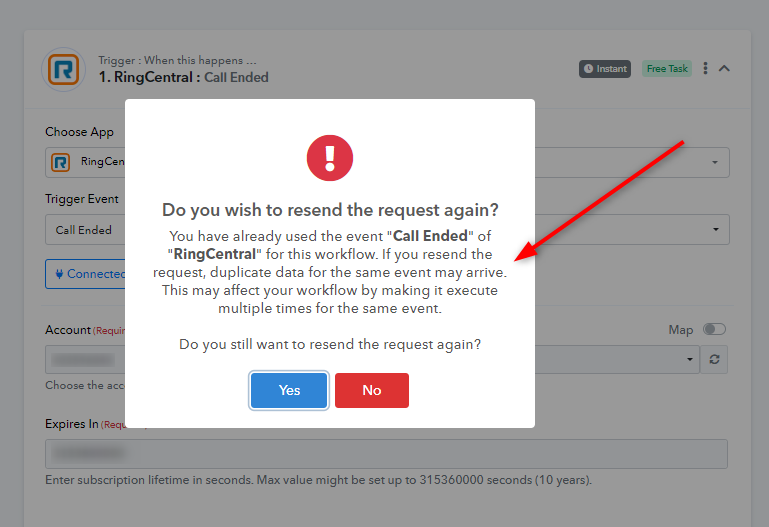Click the "Trigger : When this happens" label
Screen dimensions: 769x527
tap(177, 60)
